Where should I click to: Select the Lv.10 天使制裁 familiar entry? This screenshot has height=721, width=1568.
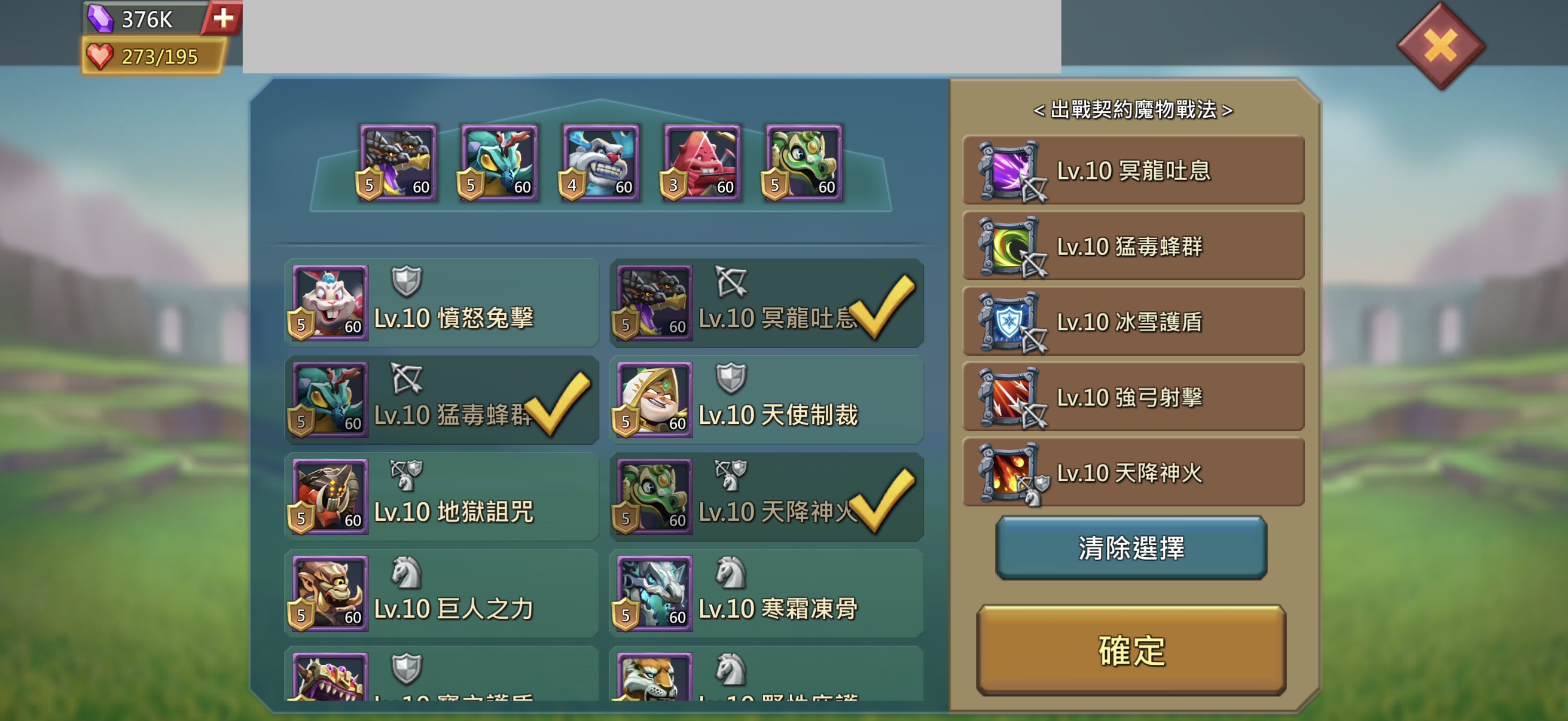pos(766,400)
